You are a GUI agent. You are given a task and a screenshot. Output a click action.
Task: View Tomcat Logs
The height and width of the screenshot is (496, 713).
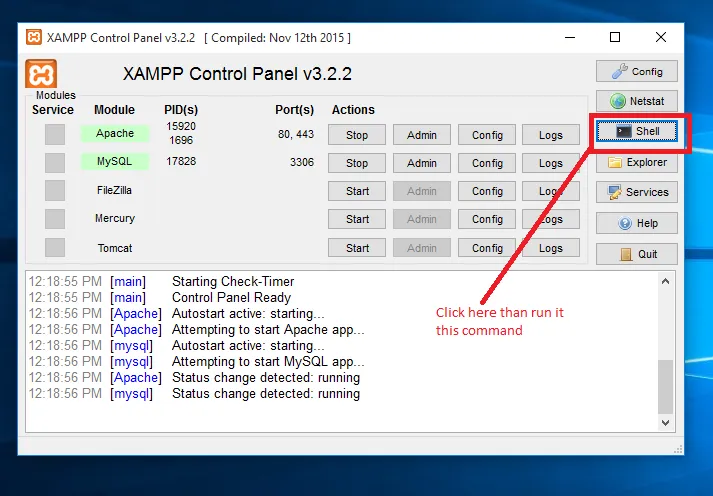tap(551, 248)
